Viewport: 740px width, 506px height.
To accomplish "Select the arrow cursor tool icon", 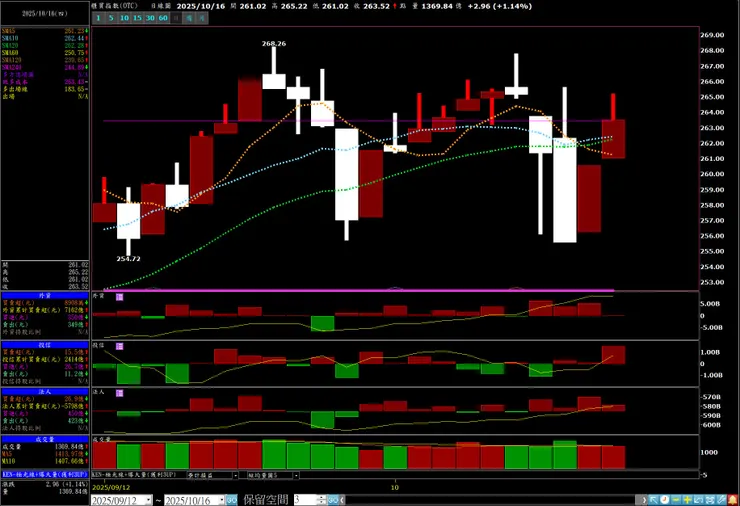I will point(653,499).
